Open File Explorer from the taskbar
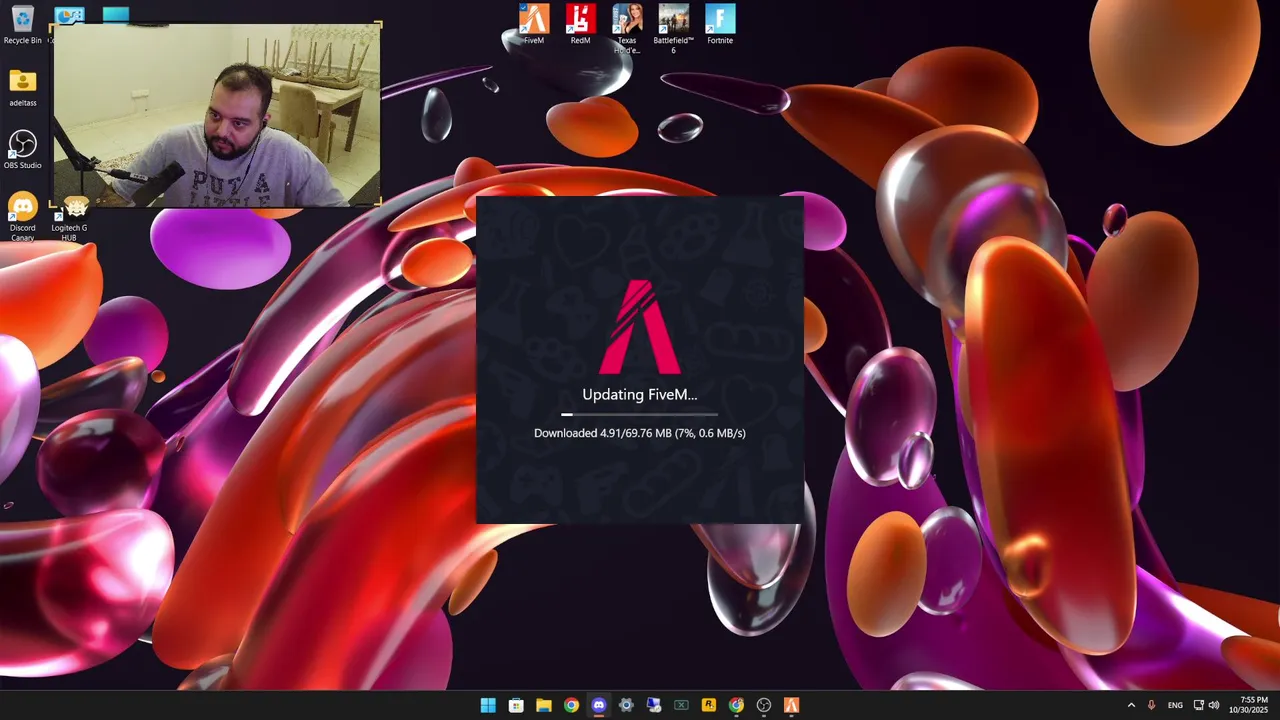The height and width of the screenshot is (720, 1280). pyautogui.click(x=543, y=705)
